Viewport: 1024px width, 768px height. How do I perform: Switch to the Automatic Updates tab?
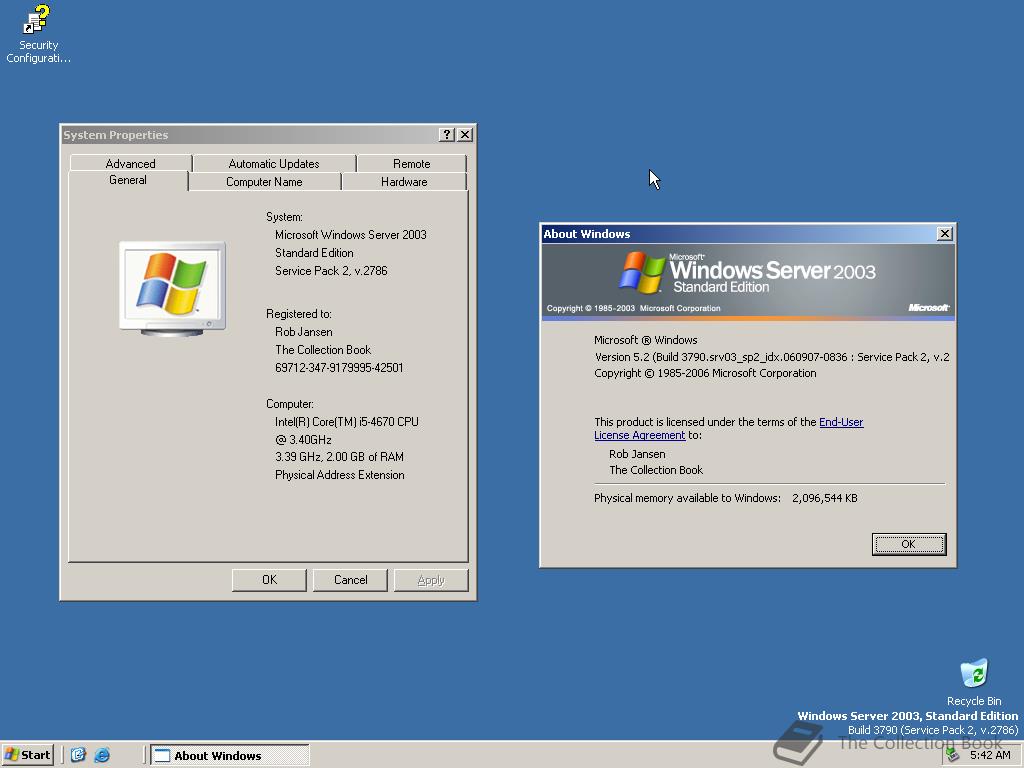[274, 163]
